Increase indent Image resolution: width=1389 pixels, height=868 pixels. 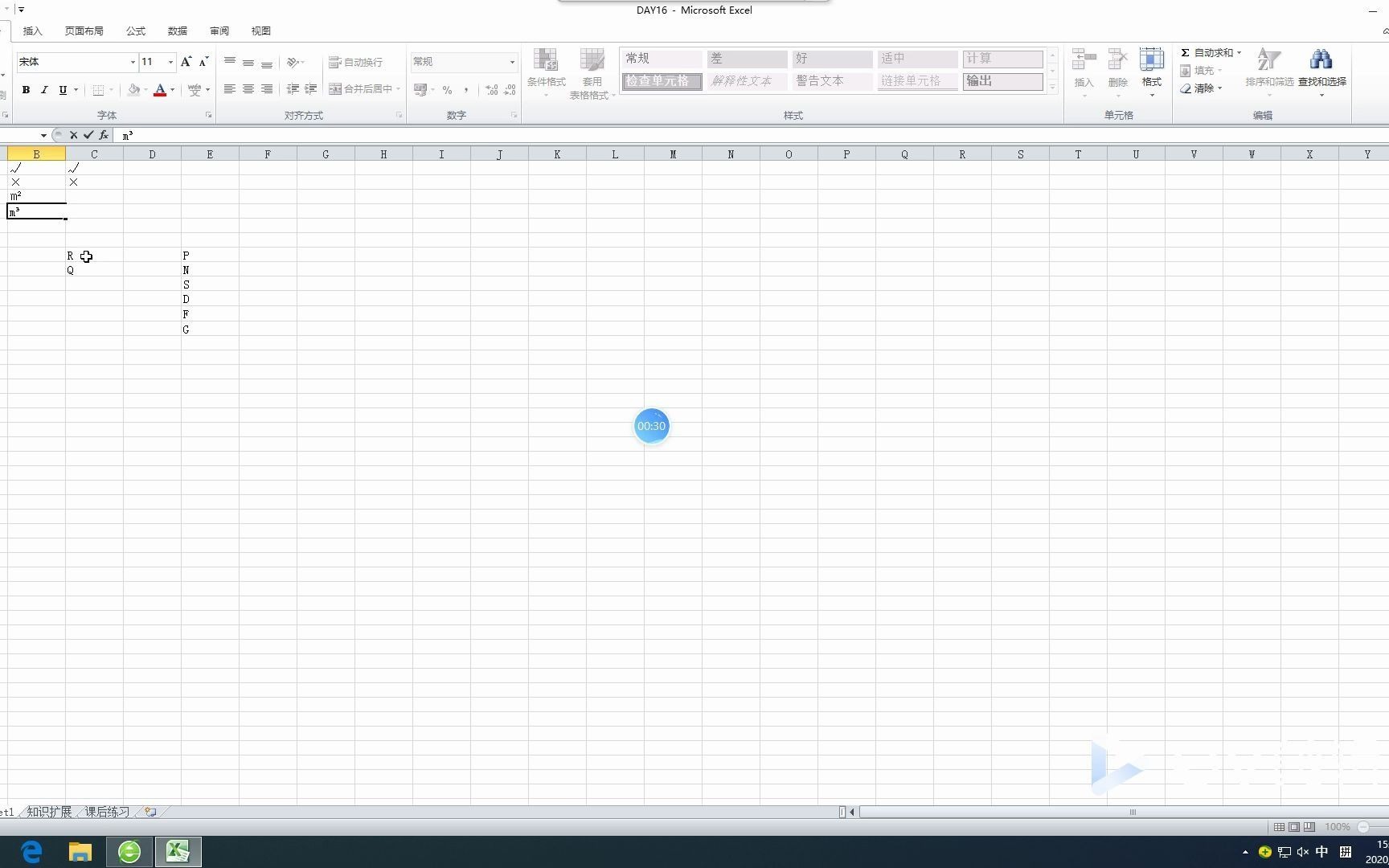tap(311, 89)
